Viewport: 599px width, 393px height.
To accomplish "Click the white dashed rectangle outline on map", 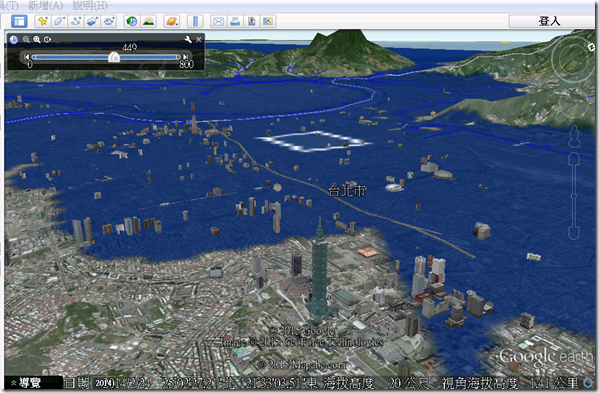I will pyautogui.click(x=313, y=141).
